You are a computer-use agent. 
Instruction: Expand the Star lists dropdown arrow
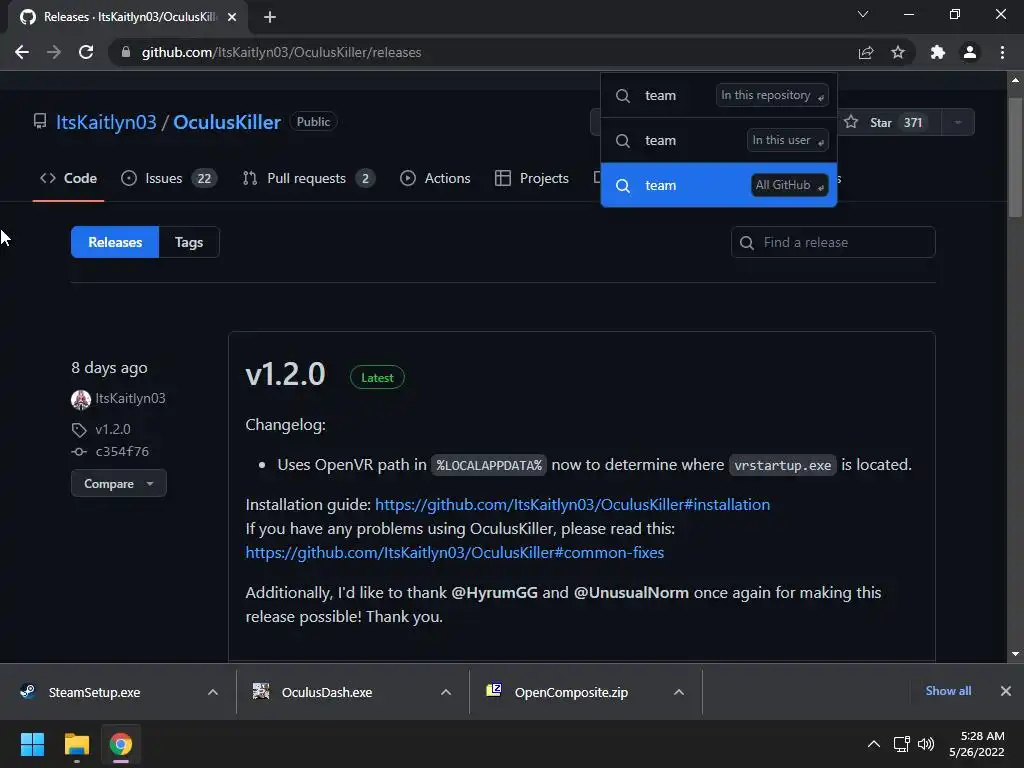point(958,123)
